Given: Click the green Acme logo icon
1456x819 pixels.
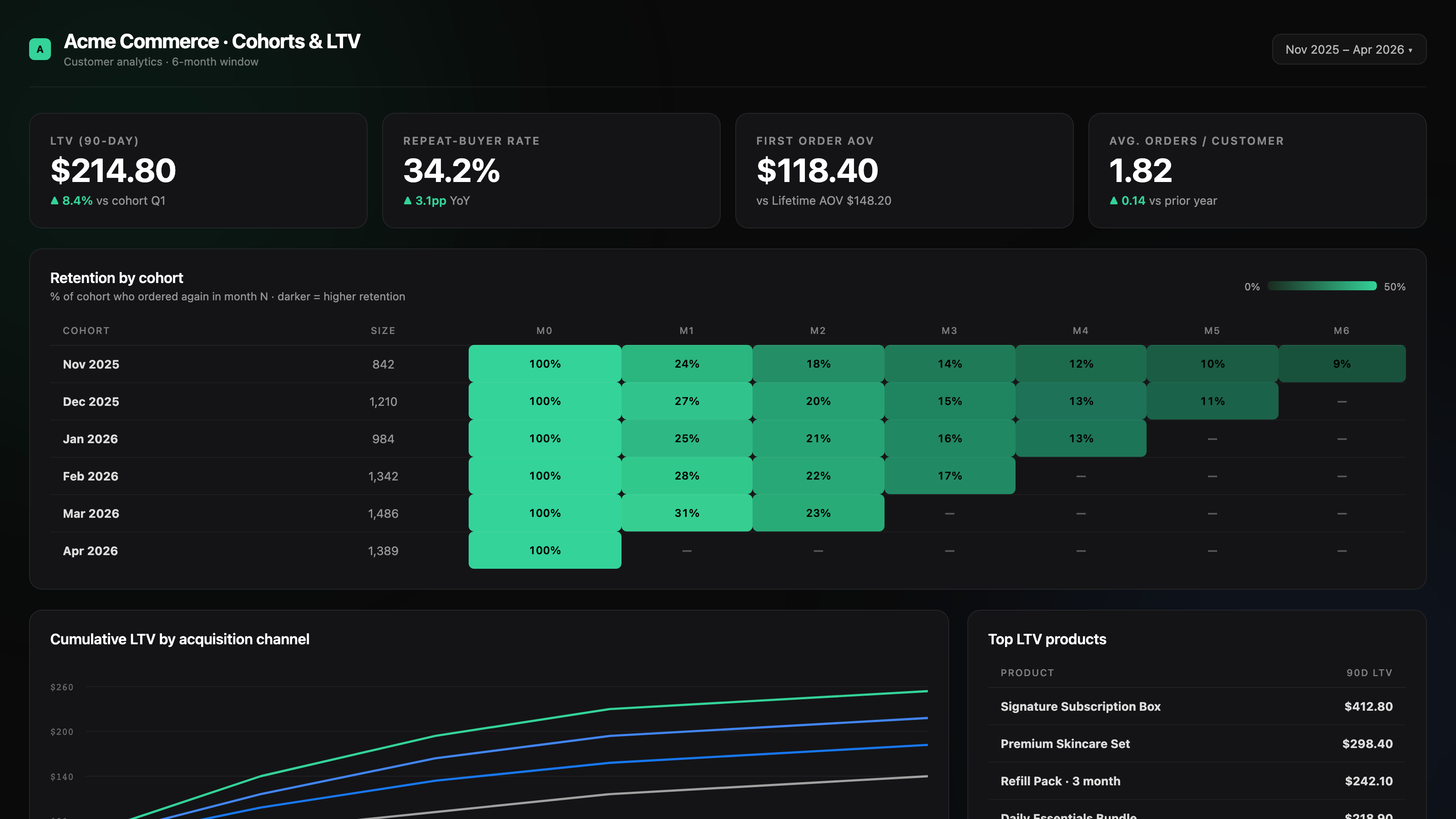Looking at the screenshot, I should point(40,49).
